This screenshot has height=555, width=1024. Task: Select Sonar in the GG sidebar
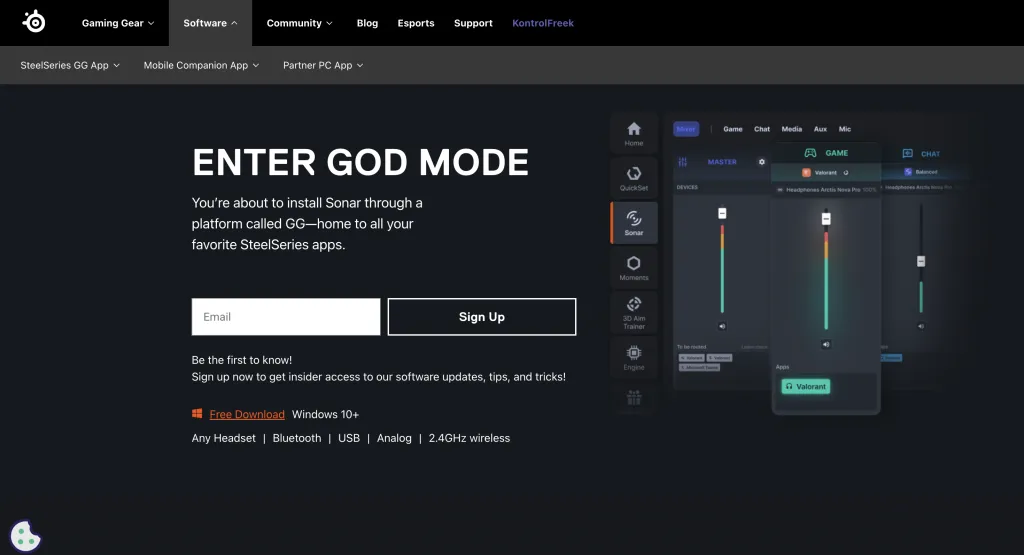point(633,223)
